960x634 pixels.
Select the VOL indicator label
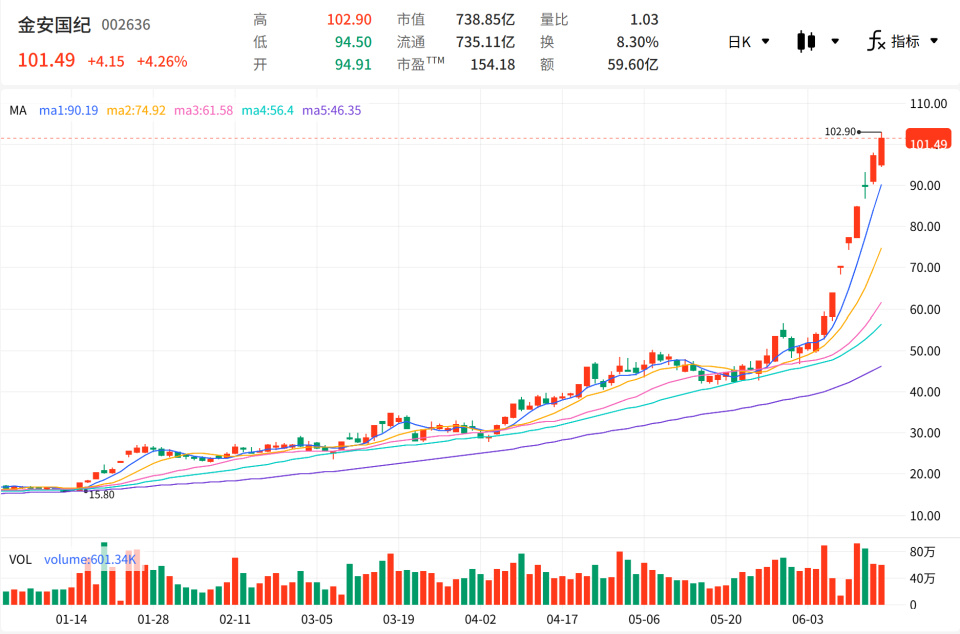coord(20,560)
